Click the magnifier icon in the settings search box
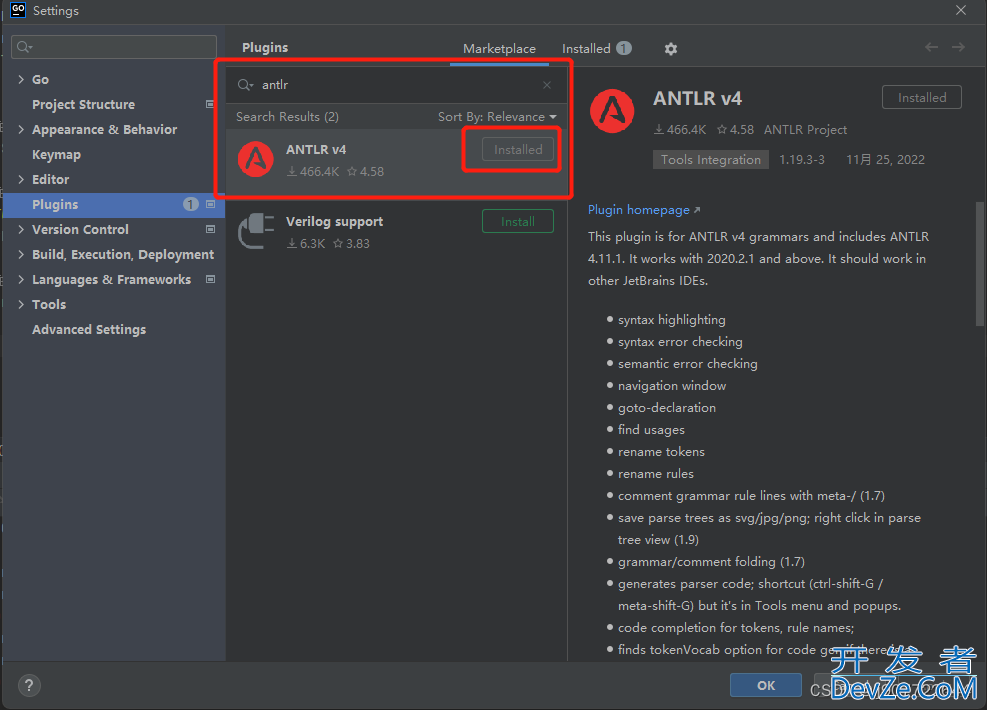This screenshot has height=710, width=987. pos(25,47)
